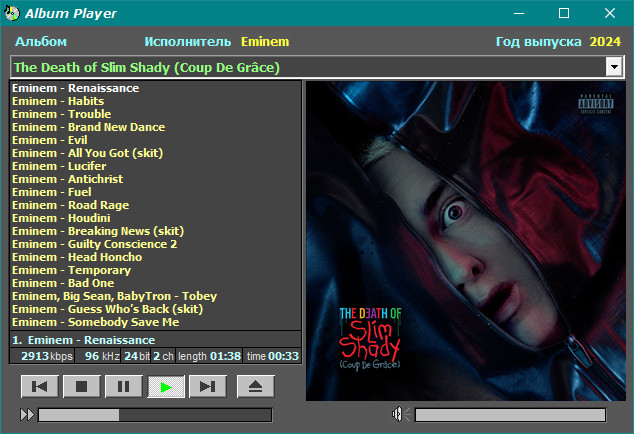Maximize the Album Player window

coord(564,13)
